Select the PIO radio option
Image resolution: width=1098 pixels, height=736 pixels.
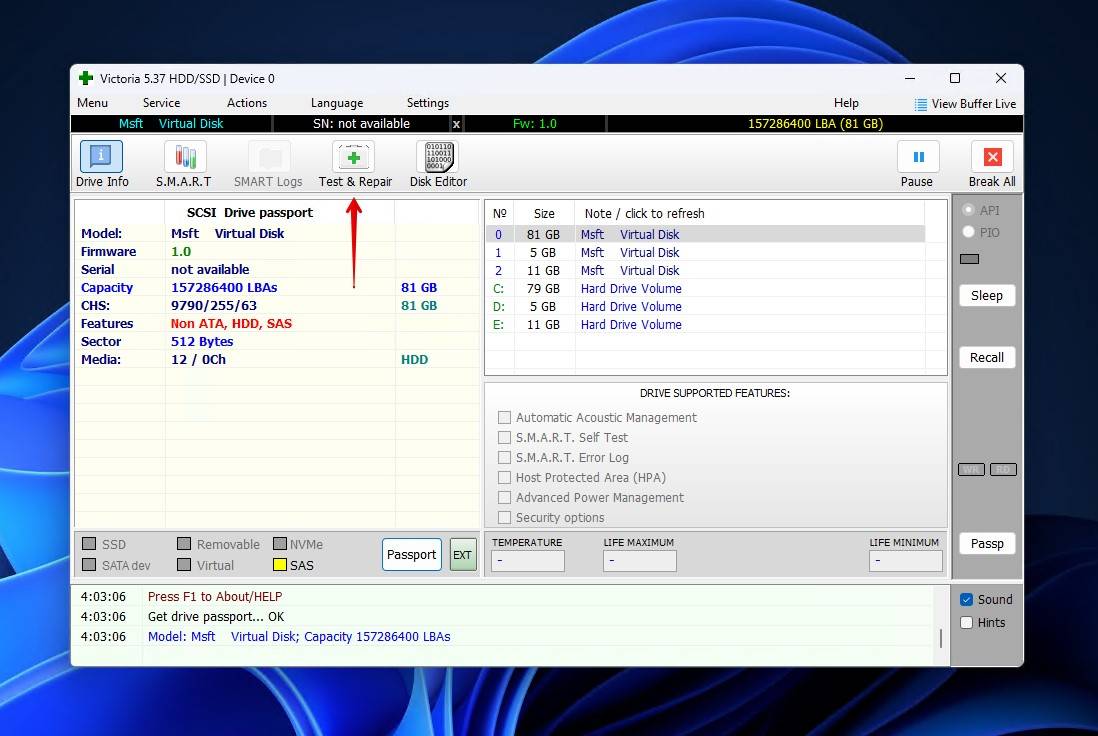[968, 232]
